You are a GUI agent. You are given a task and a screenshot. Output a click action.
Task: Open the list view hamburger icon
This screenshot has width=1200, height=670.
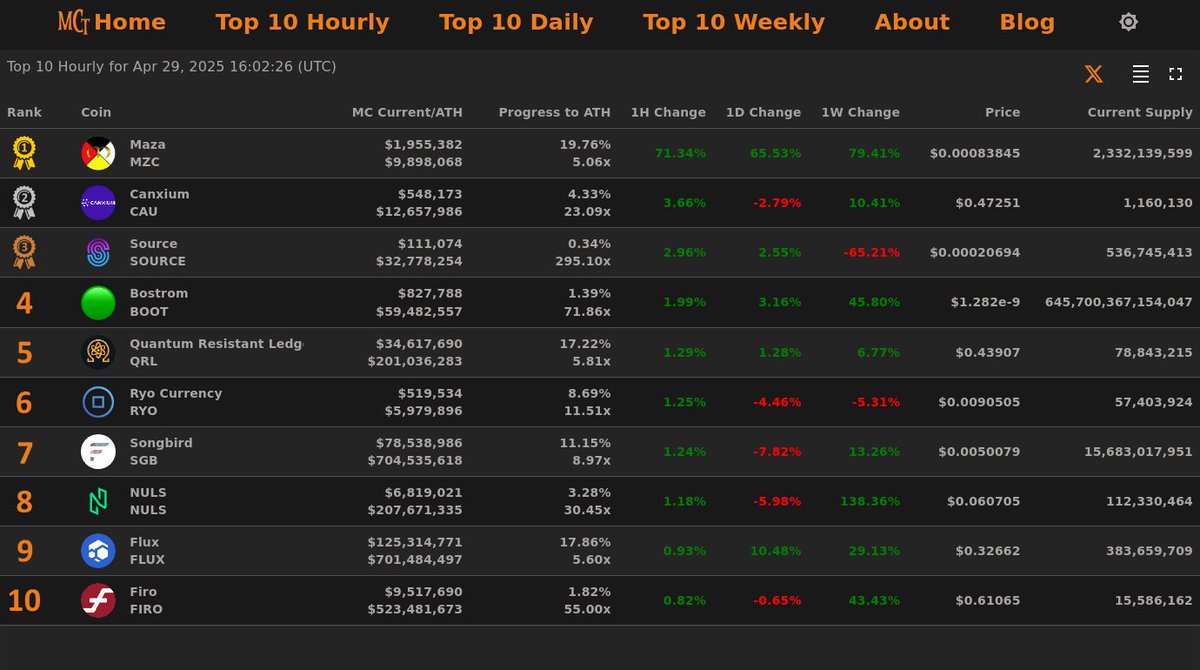1140,74
